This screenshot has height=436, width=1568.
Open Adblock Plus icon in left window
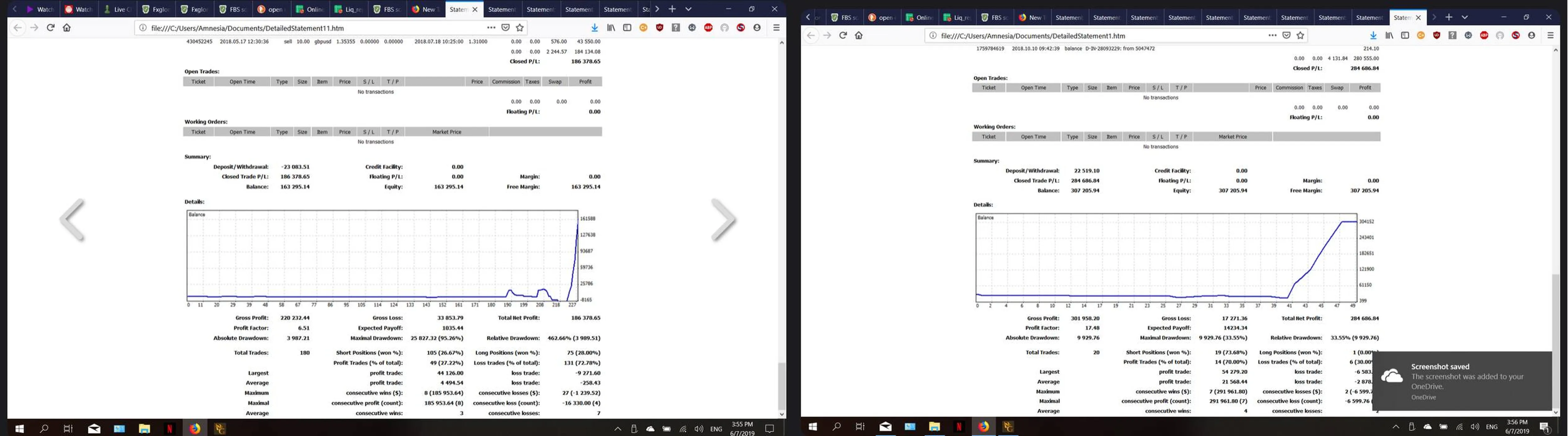(708, 27)
